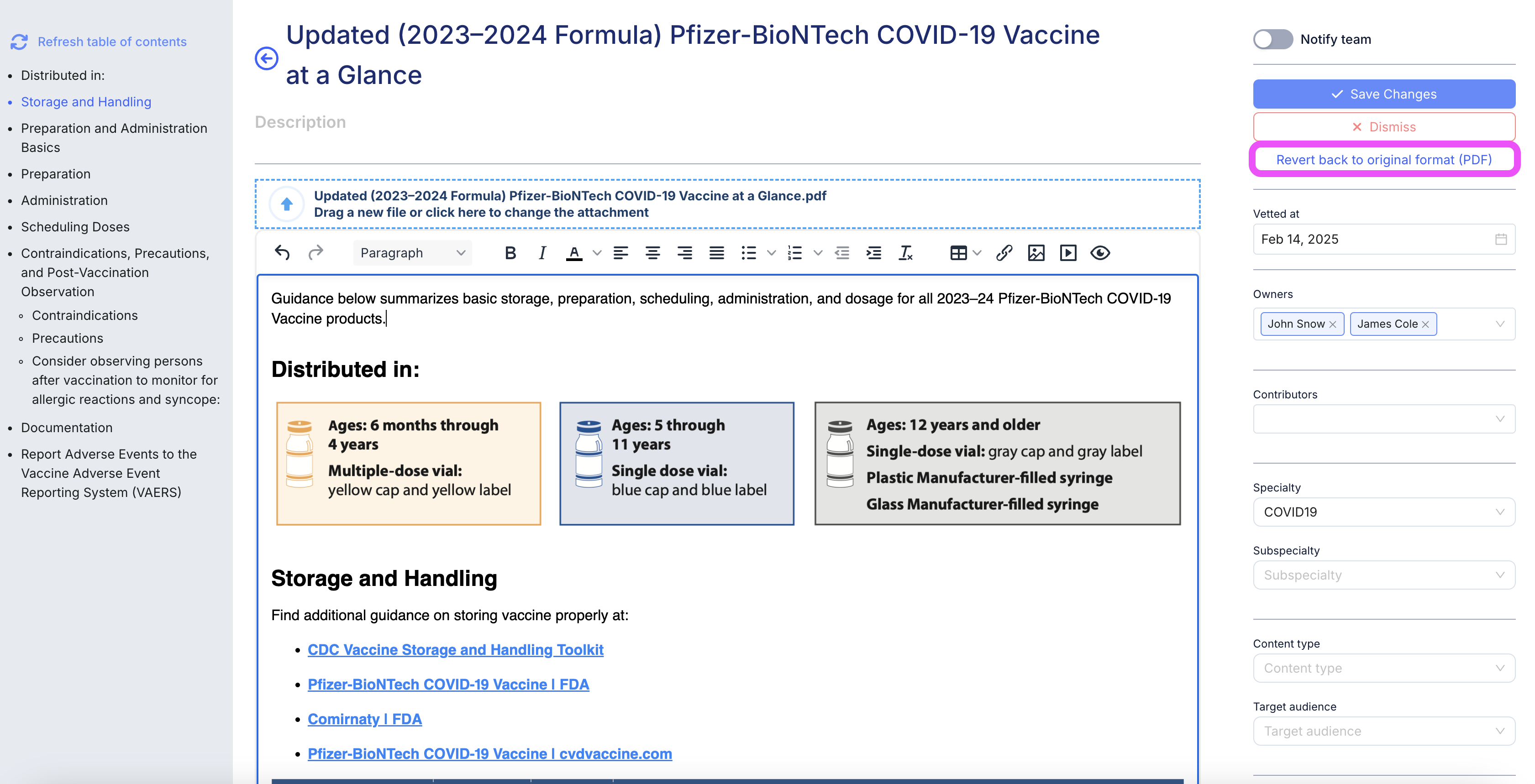The height and width of the screenshot is (784, 1535).
Task: Insert a media video
Action: click(x=1068, y=253)
